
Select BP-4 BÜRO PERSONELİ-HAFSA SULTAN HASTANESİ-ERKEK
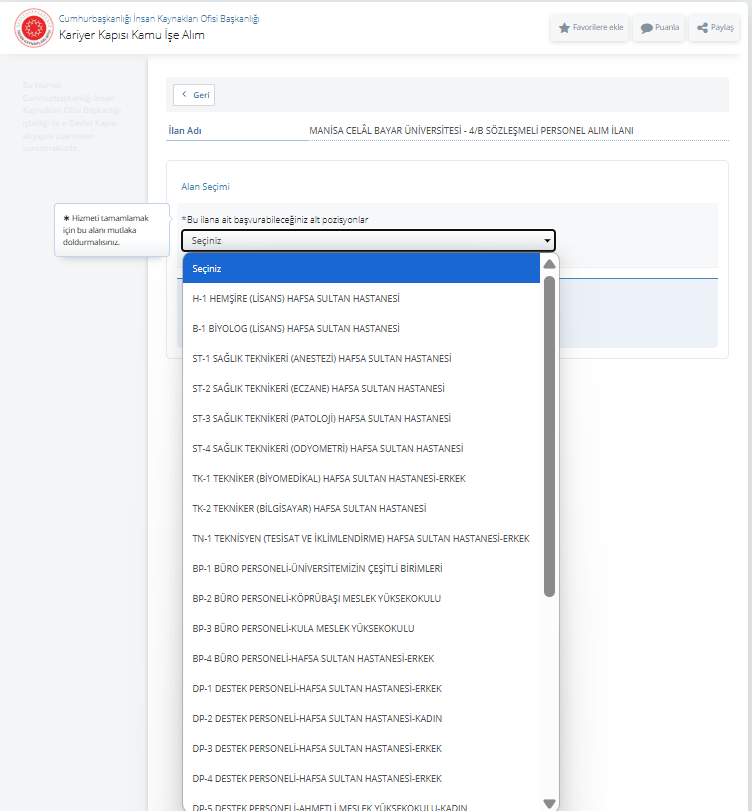point(361,658)
